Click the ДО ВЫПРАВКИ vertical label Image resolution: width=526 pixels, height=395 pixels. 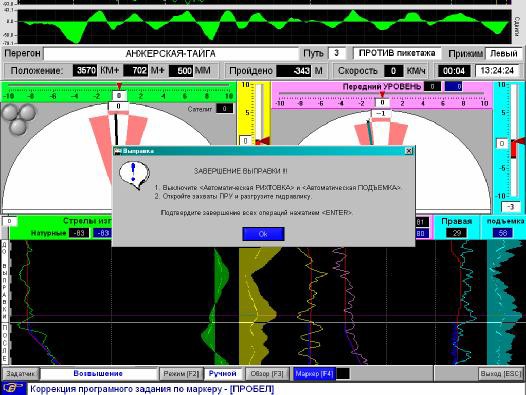(5, 280)
